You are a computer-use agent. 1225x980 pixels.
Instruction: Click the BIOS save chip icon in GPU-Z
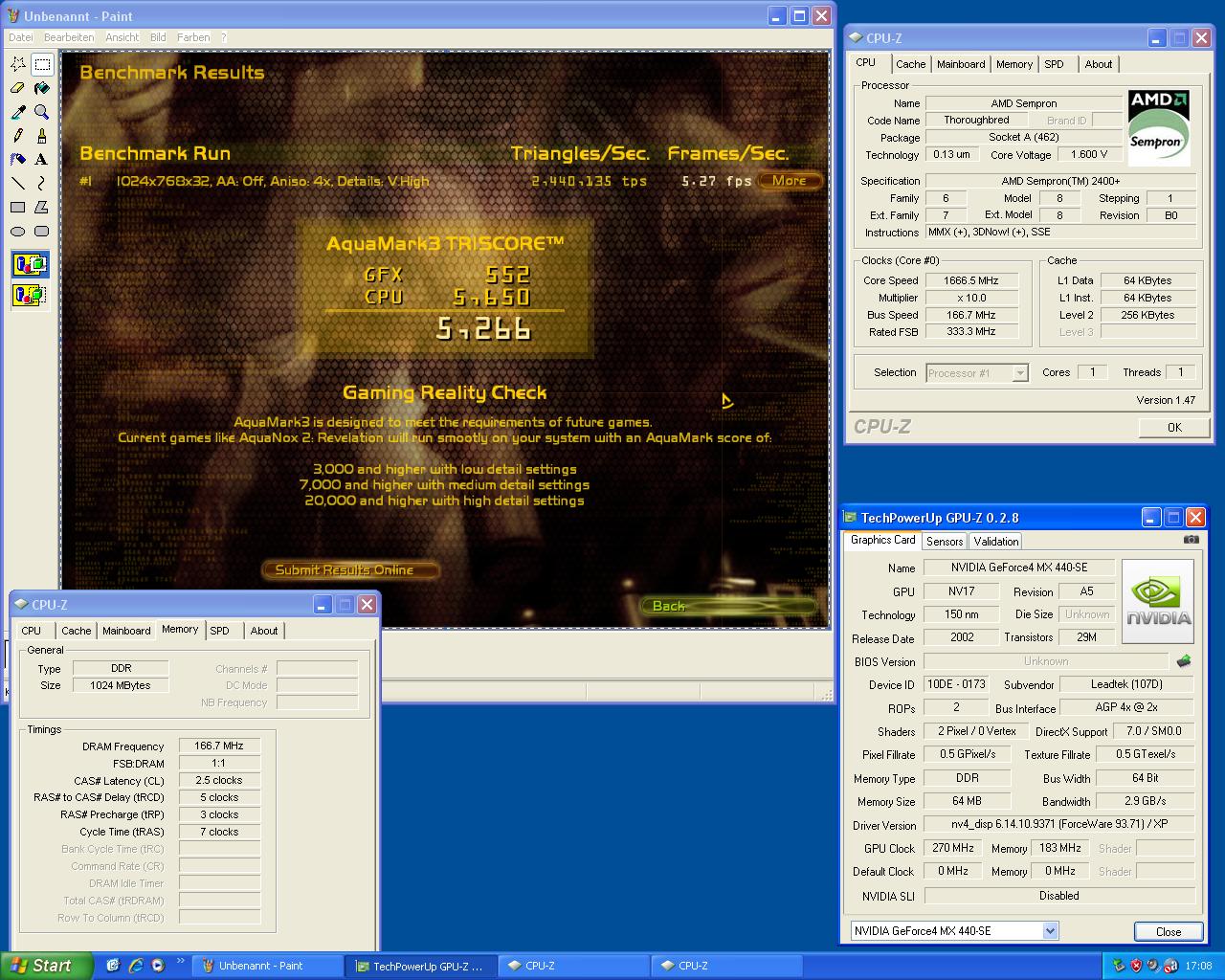click(x=1184, y=661)
